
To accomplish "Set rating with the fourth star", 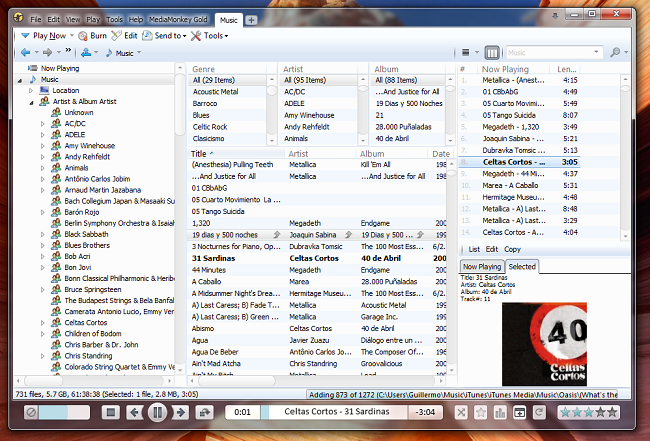I will point(600,412).
